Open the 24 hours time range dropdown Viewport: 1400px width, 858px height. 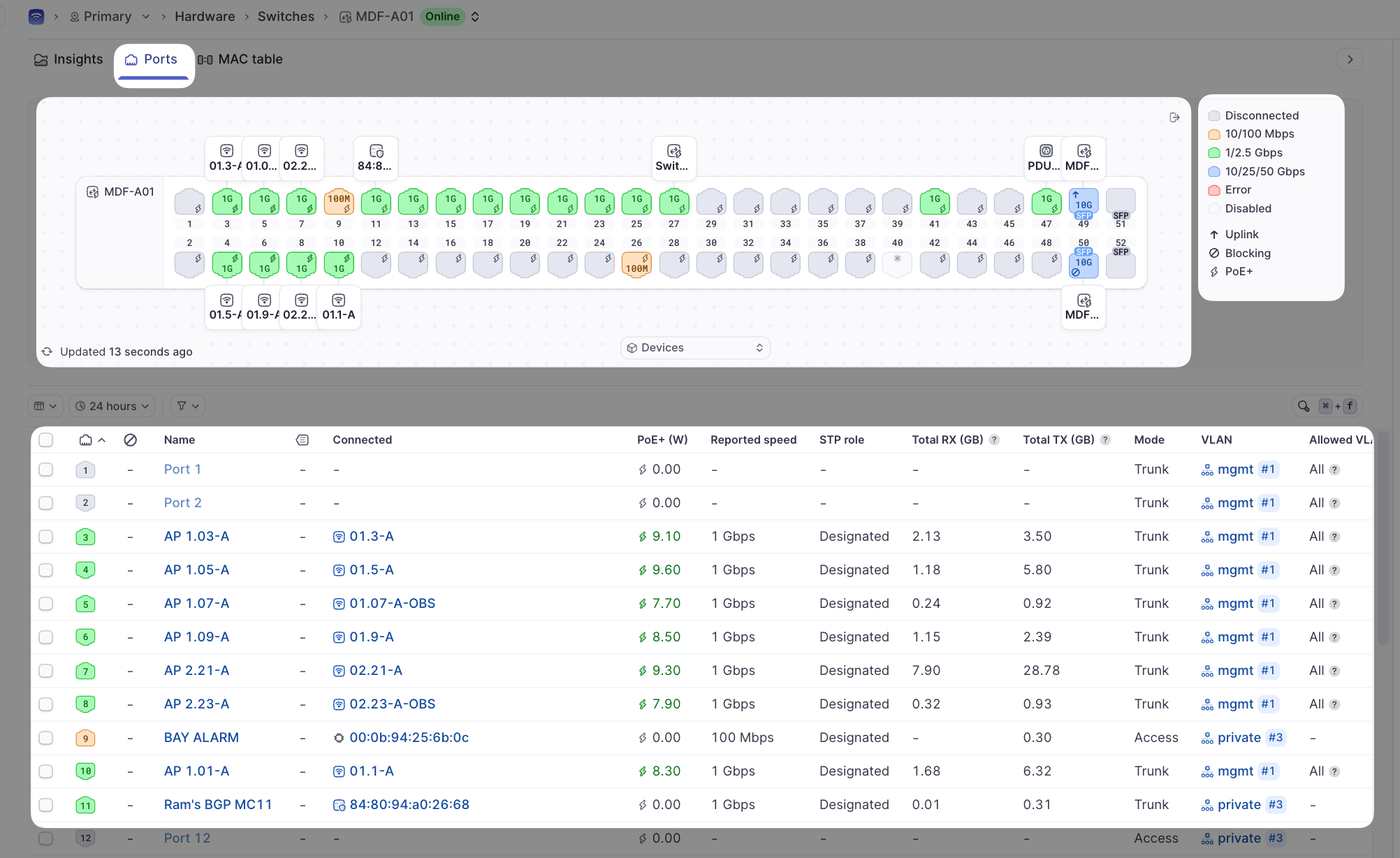112,406
